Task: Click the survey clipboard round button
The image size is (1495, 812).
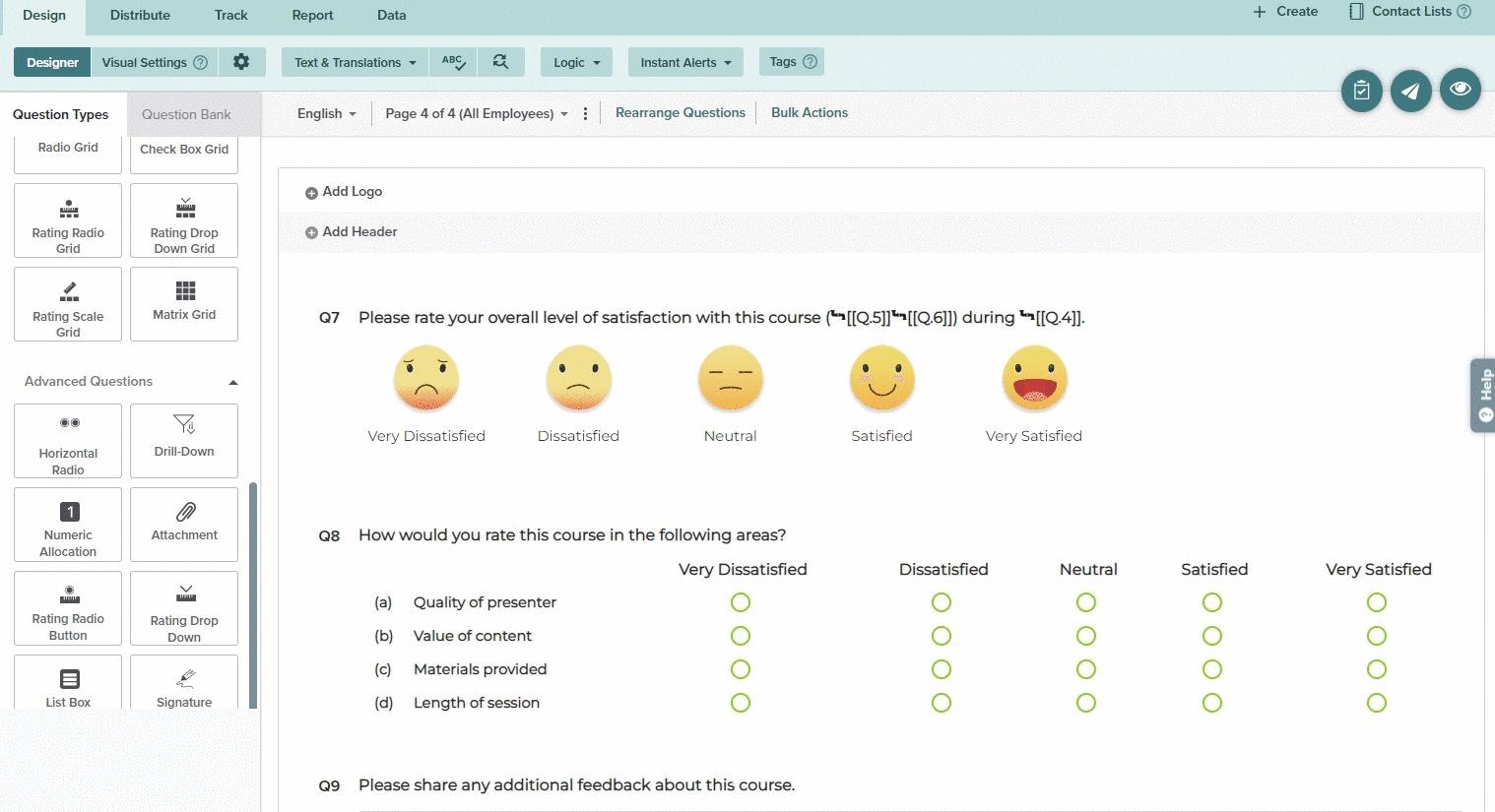Action: click(1362, 91)
